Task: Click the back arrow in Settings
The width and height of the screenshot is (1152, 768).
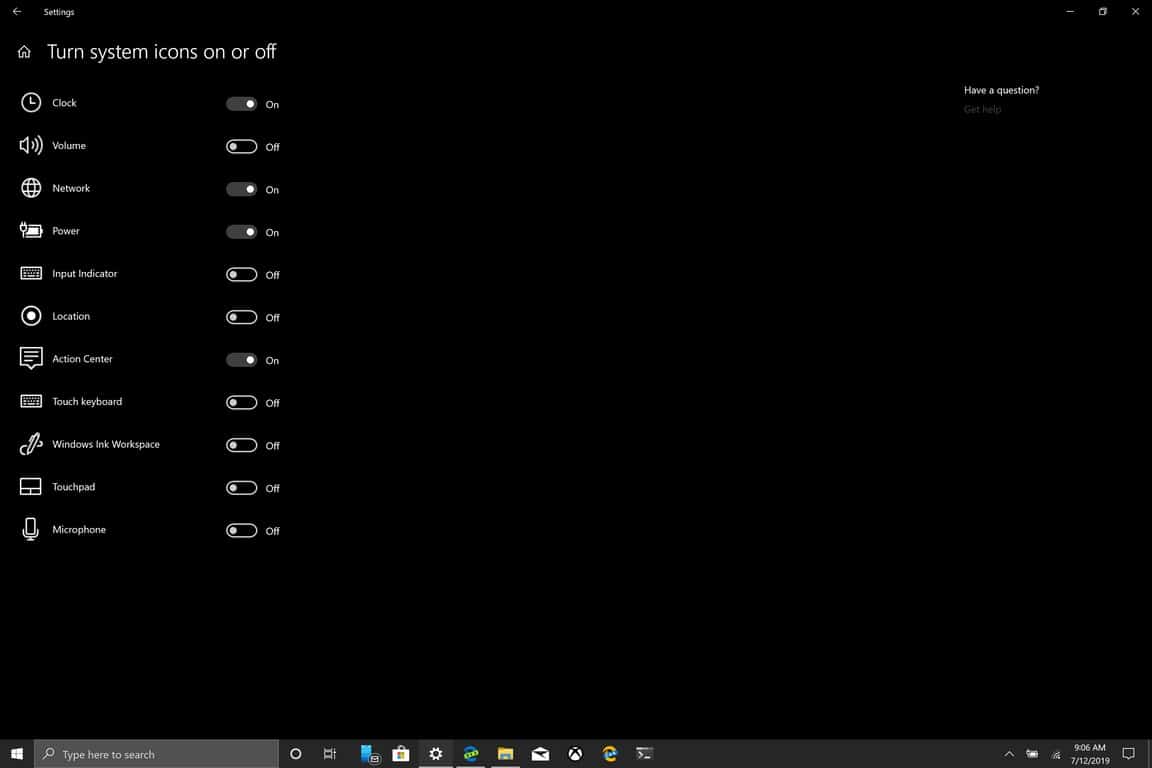Action: [16, 12]
